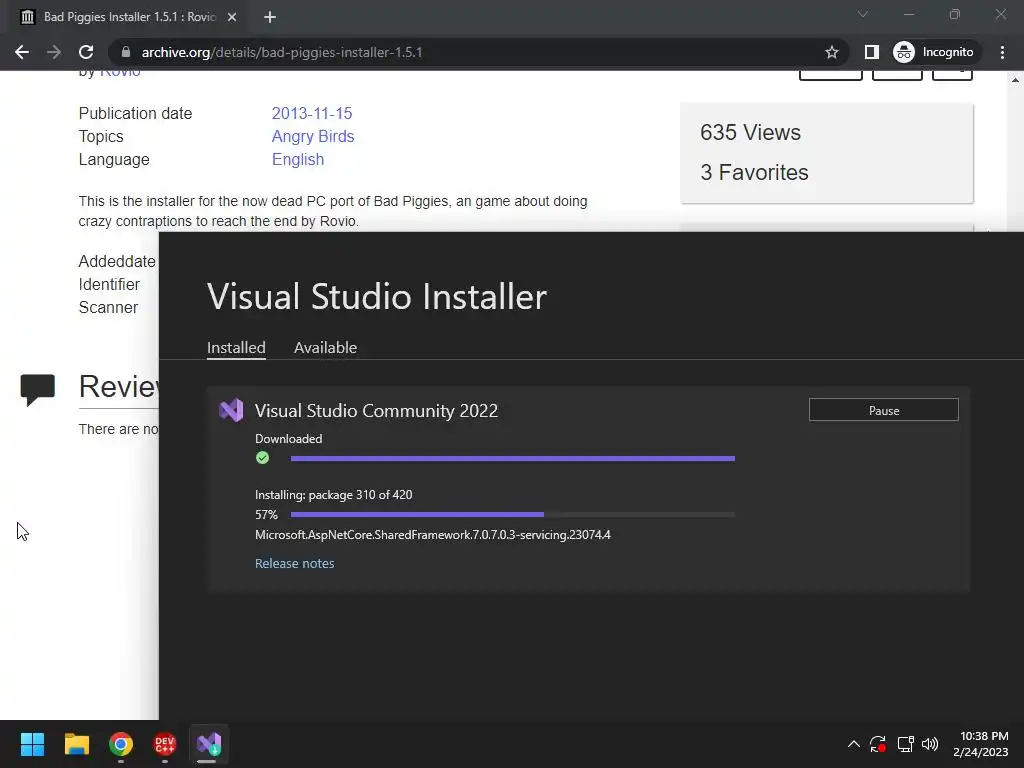1024x768 pixels.
Task: Open the 2013-11-15 publication date link
Action: point(312,113)
